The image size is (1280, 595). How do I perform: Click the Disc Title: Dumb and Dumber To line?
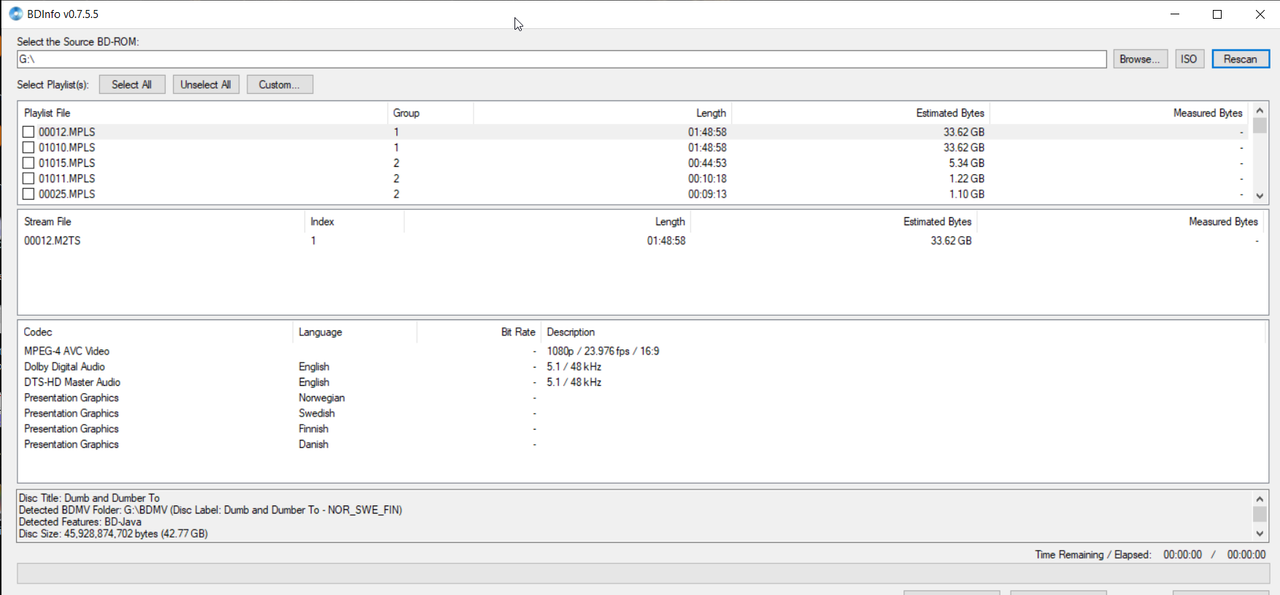pos(89,498)
